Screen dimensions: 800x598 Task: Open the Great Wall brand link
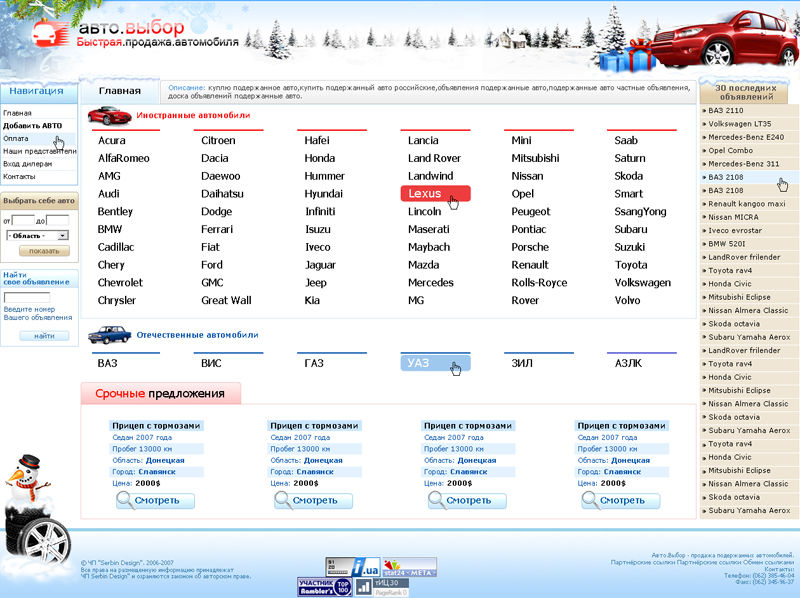226,300
